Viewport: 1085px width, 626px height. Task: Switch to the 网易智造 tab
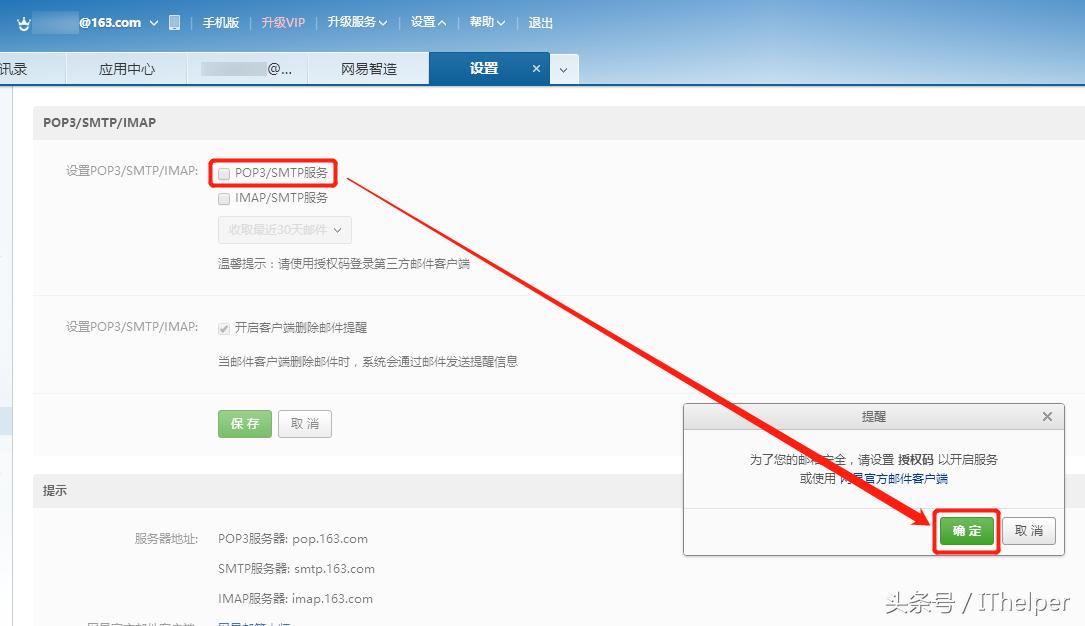click(371, 68)
